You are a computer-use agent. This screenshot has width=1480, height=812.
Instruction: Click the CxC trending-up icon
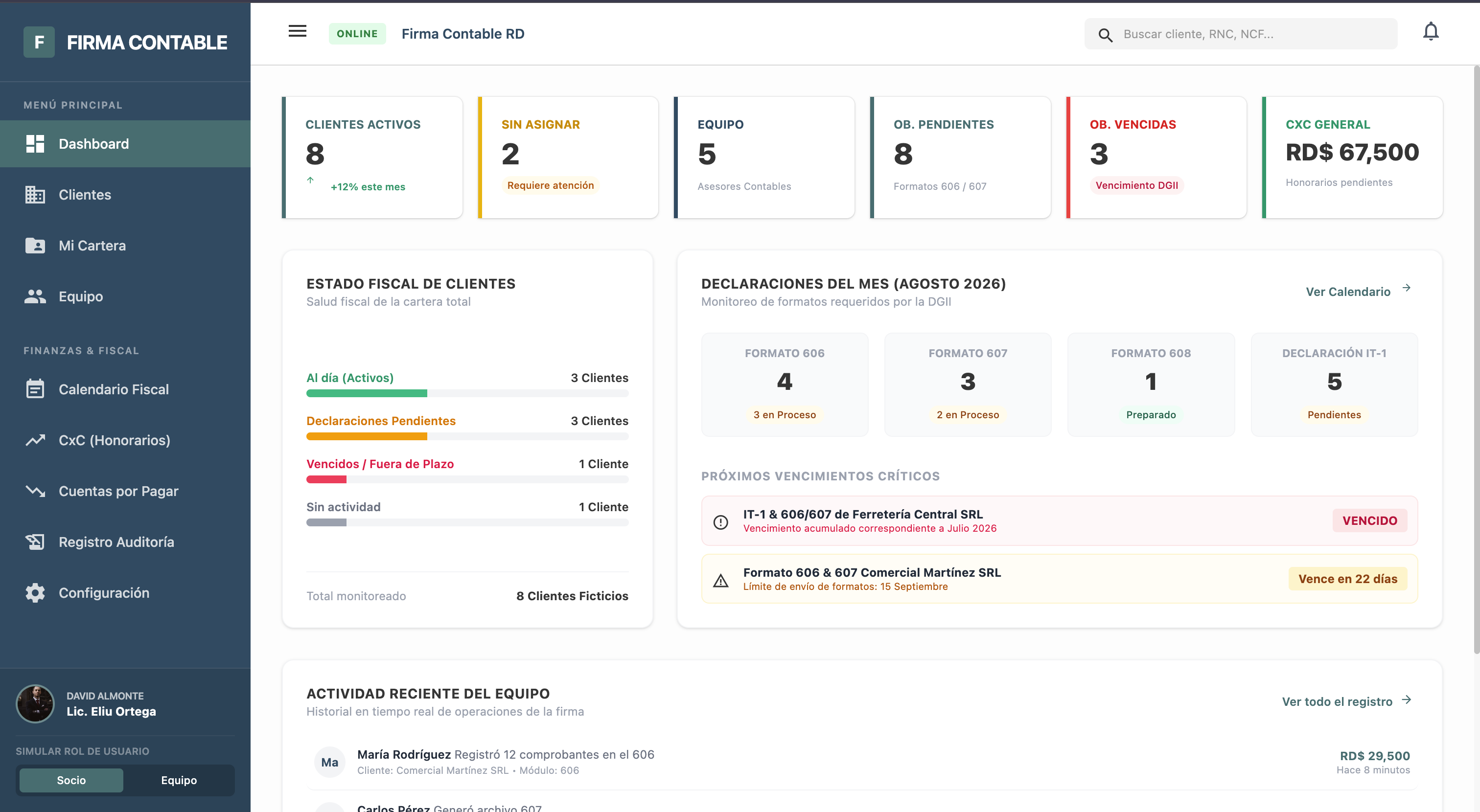coord(35,440)
